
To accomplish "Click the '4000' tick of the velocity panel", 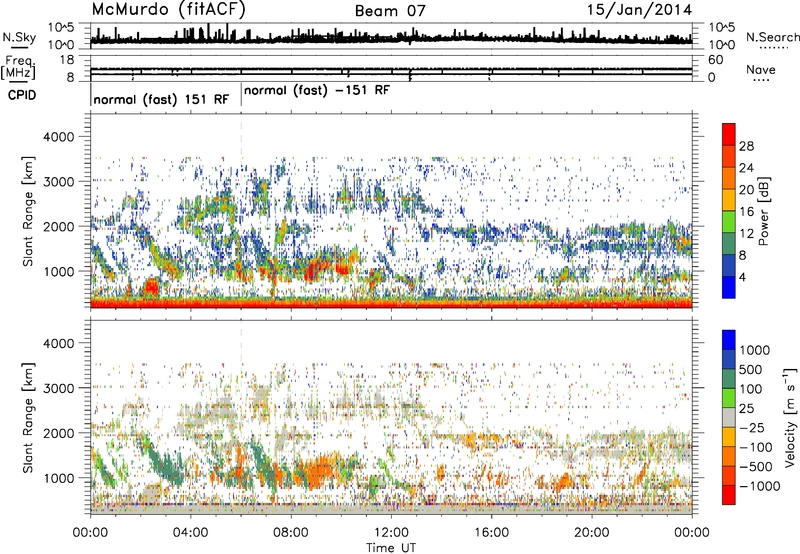I will (59, 343).
